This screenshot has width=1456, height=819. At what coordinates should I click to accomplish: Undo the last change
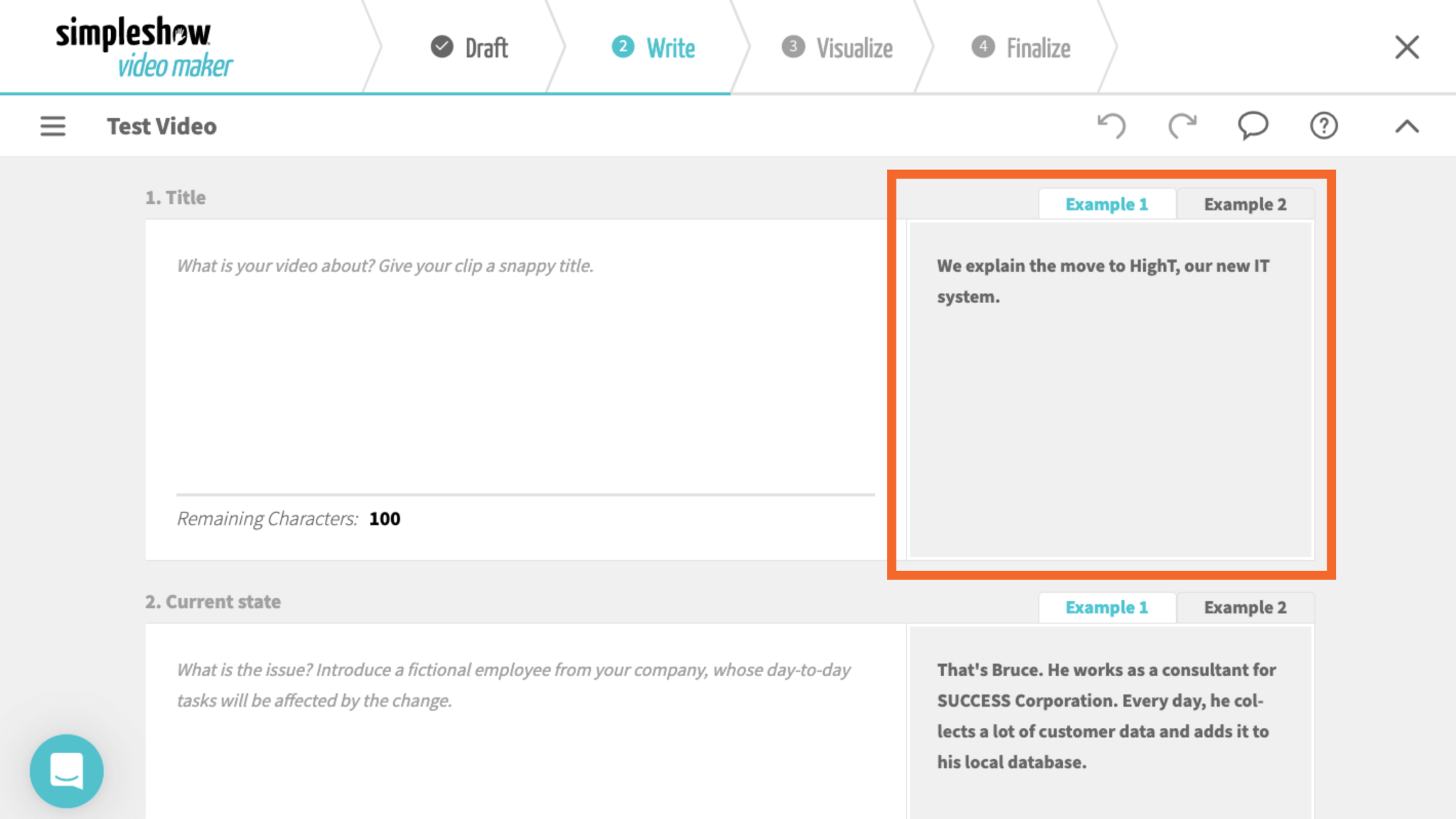1112,126
